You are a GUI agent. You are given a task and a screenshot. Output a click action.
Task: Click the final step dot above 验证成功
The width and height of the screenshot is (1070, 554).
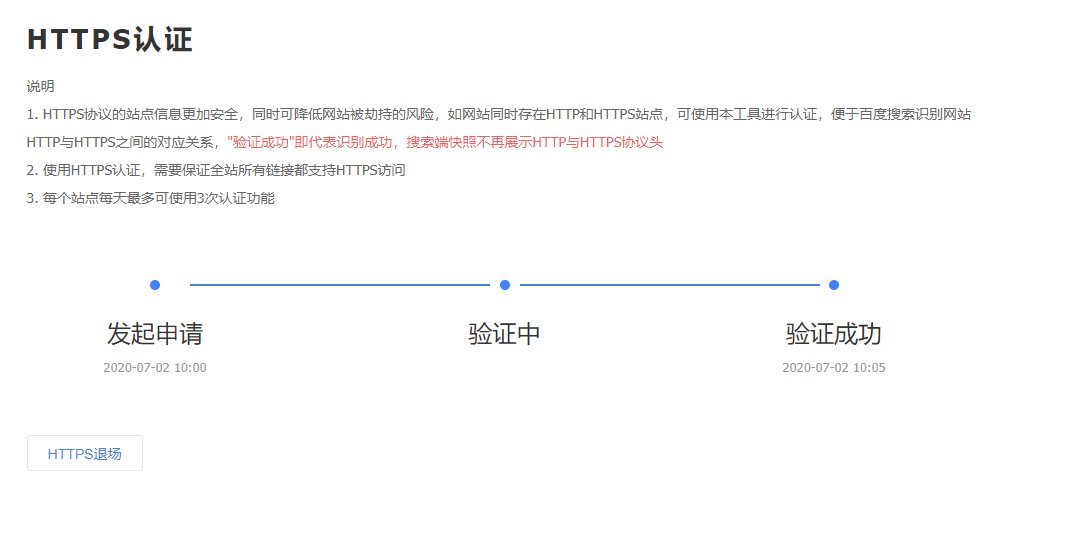[x=834, y=285]
